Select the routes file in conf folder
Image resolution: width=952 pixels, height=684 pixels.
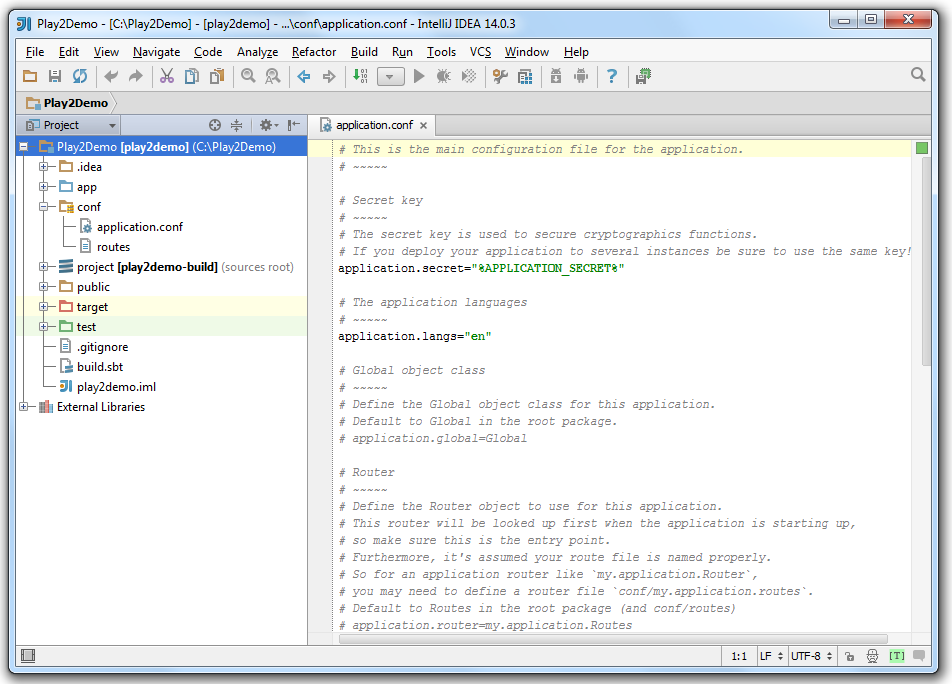tap(113, 247)
